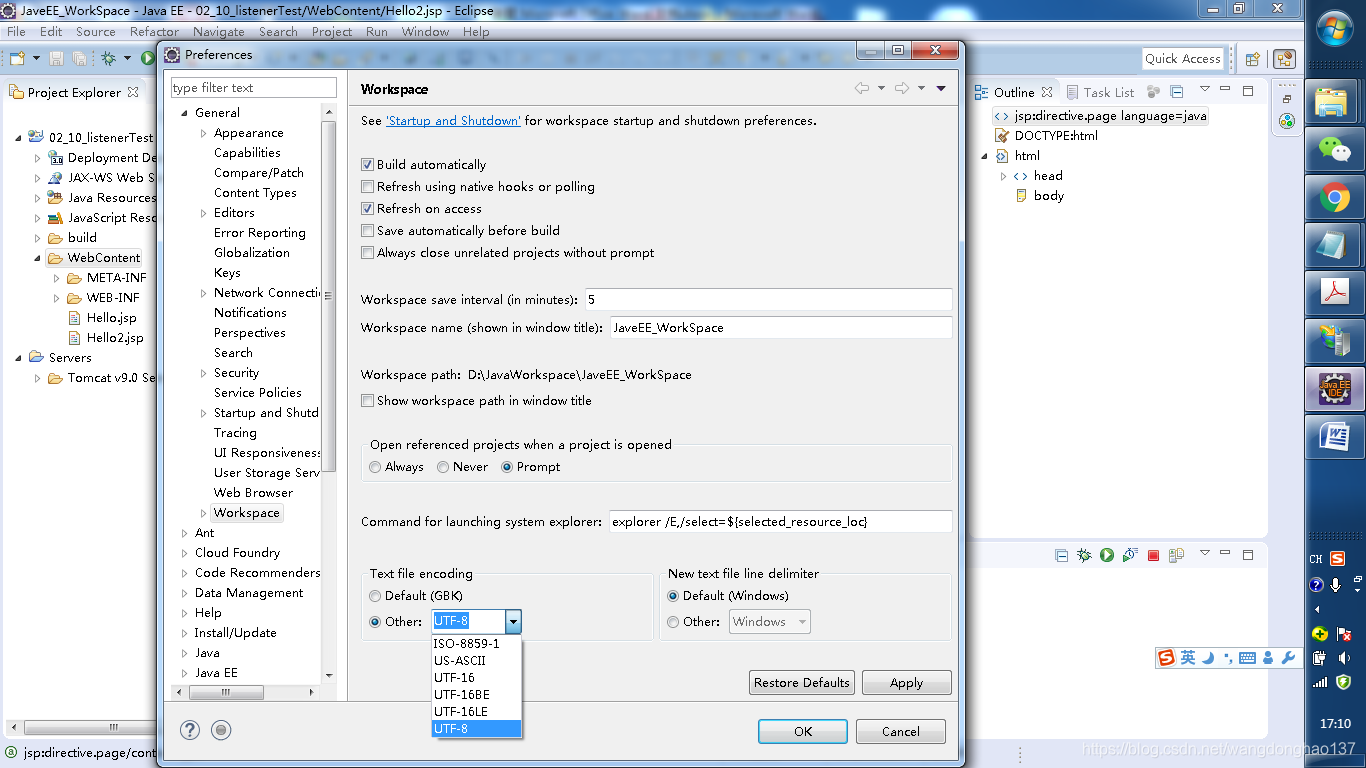The height and width of the screenshot is (768, 1366).
Task: Expand the Java EE preferences node
Action: coord(185,673)
